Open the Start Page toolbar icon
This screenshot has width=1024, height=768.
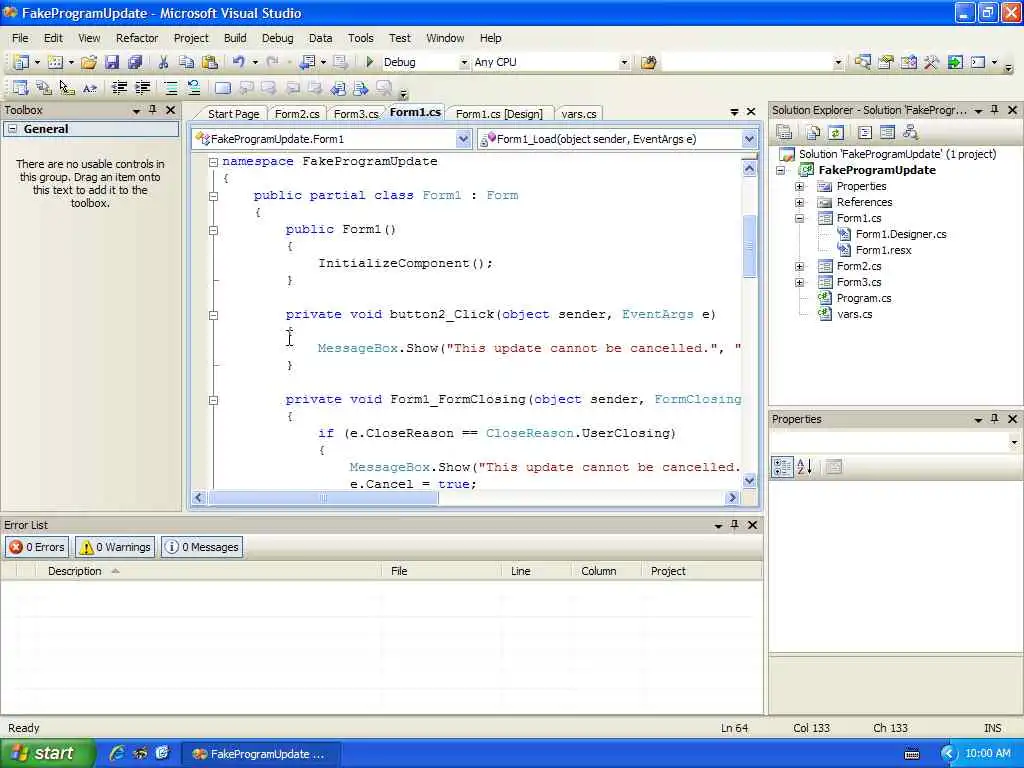click(955, 62)
